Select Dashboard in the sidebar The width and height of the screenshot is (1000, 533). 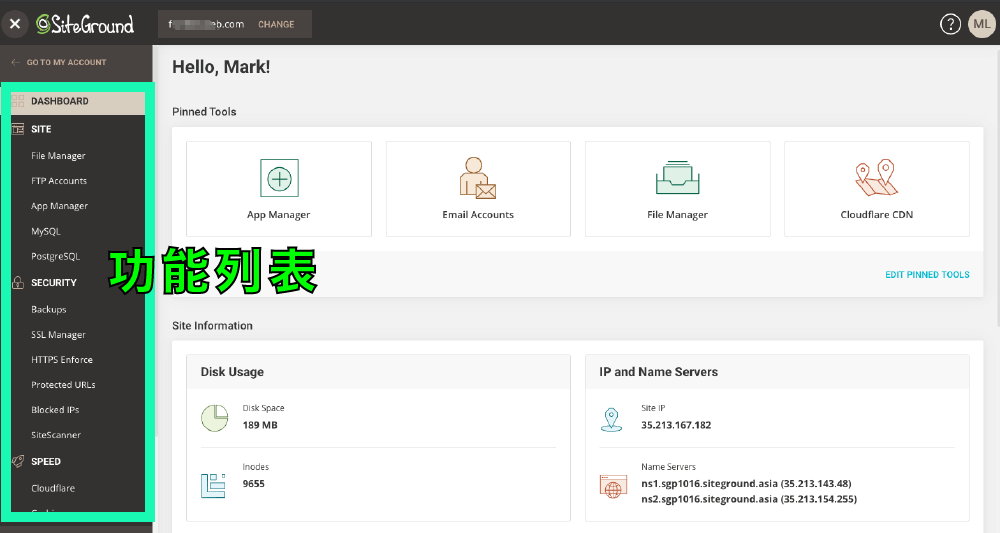click(x=78, y=101)
